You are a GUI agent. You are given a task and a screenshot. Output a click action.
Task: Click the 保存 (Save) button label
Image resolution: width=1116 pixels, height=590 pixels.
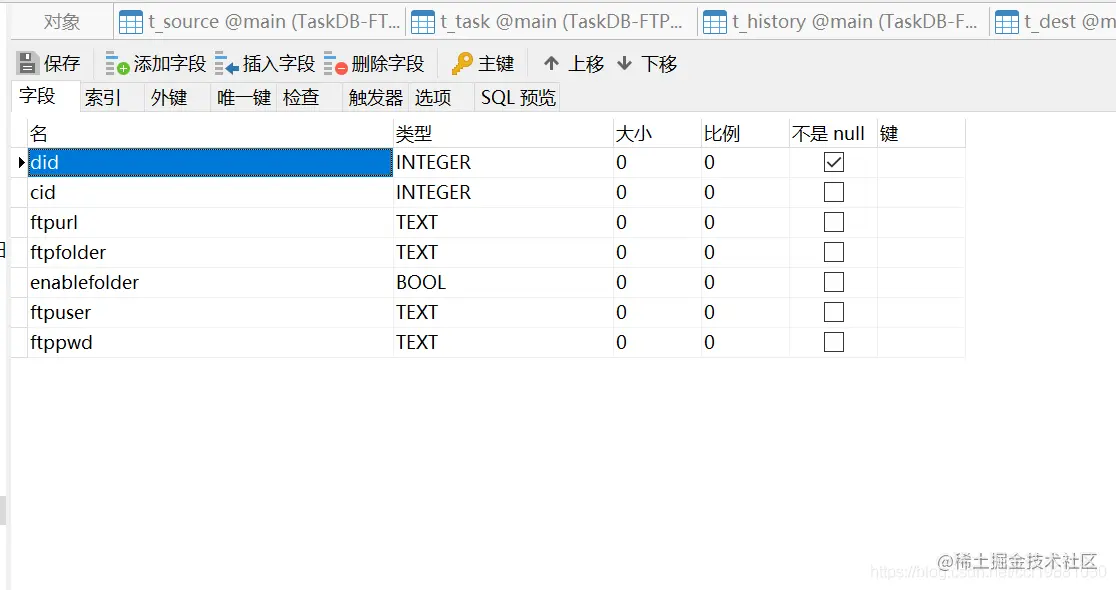(62, 63)
